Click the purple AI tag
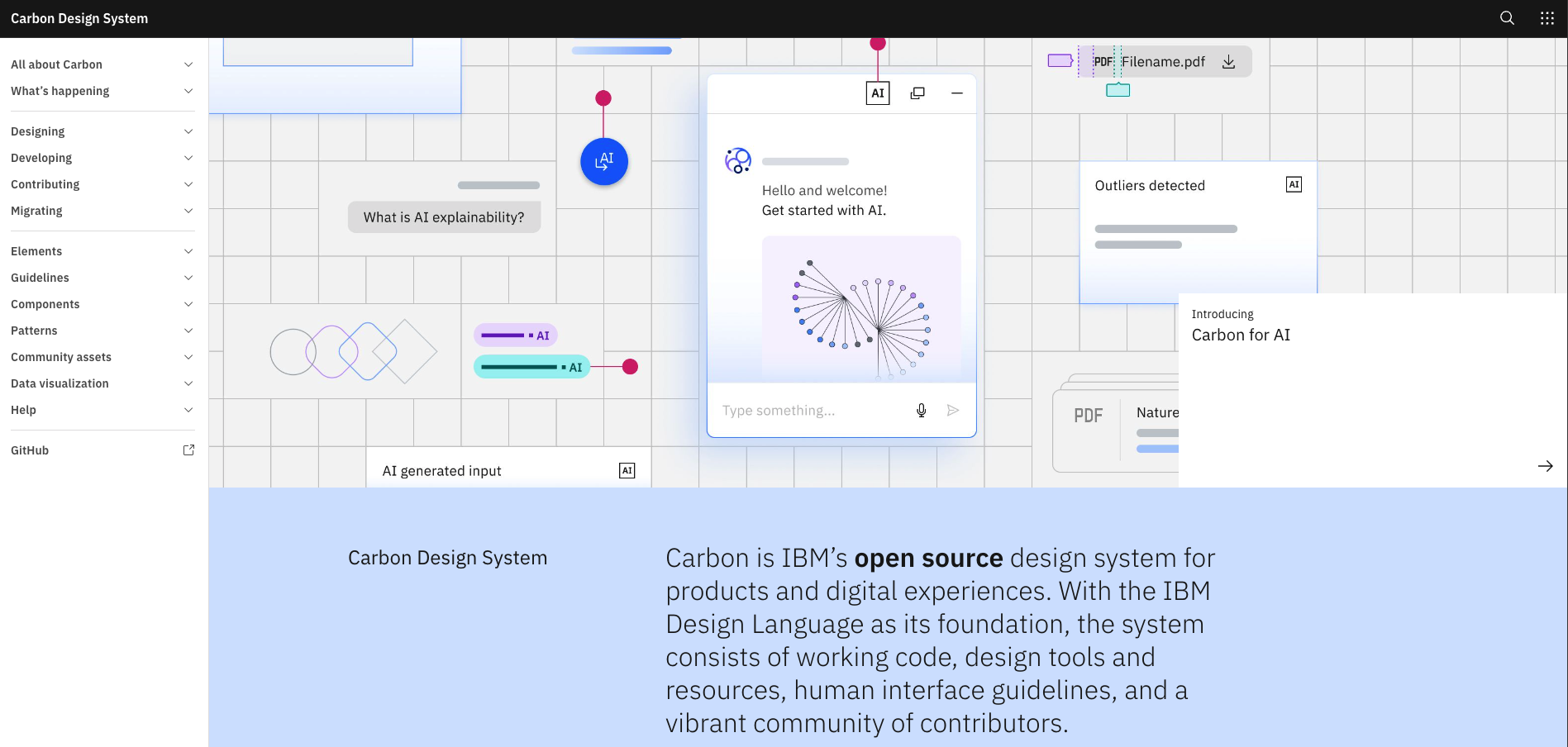The image size is (1568, 747). 516,335
